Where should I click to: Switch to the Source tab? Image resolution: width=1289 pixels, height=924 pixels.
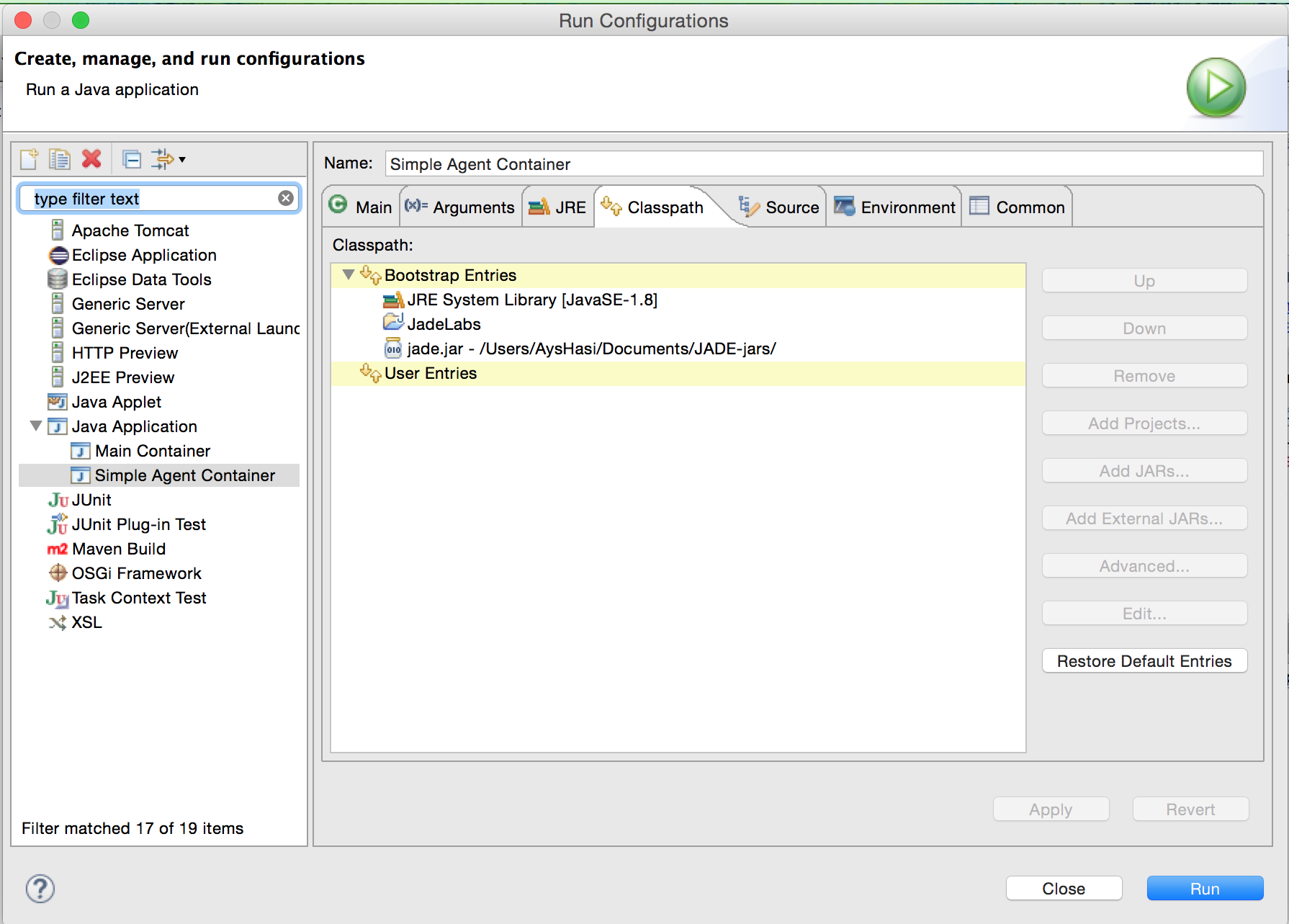[780, 207]
